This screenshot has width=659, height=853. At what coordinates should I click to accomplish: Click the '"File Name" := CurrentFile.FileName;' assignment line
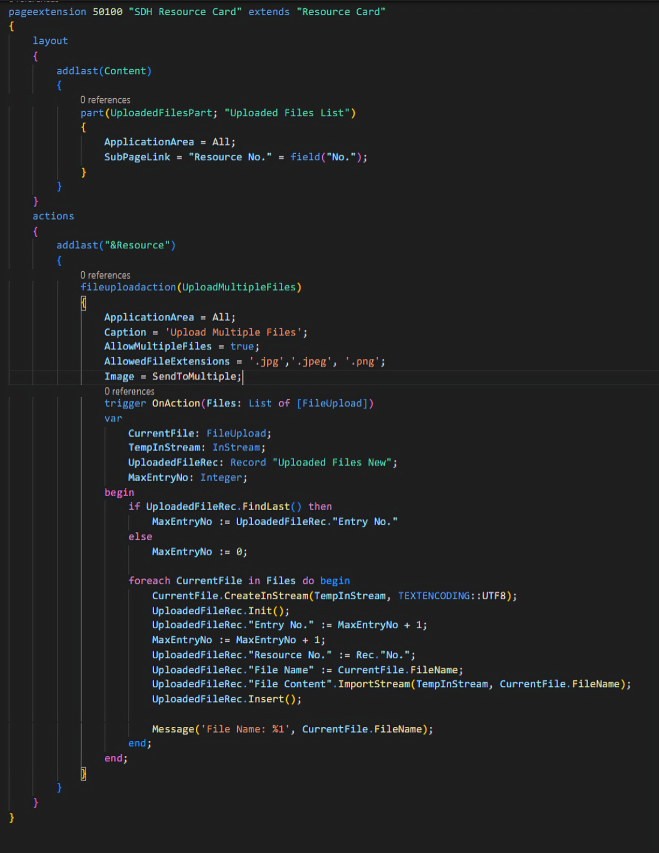tap(307, 670)
